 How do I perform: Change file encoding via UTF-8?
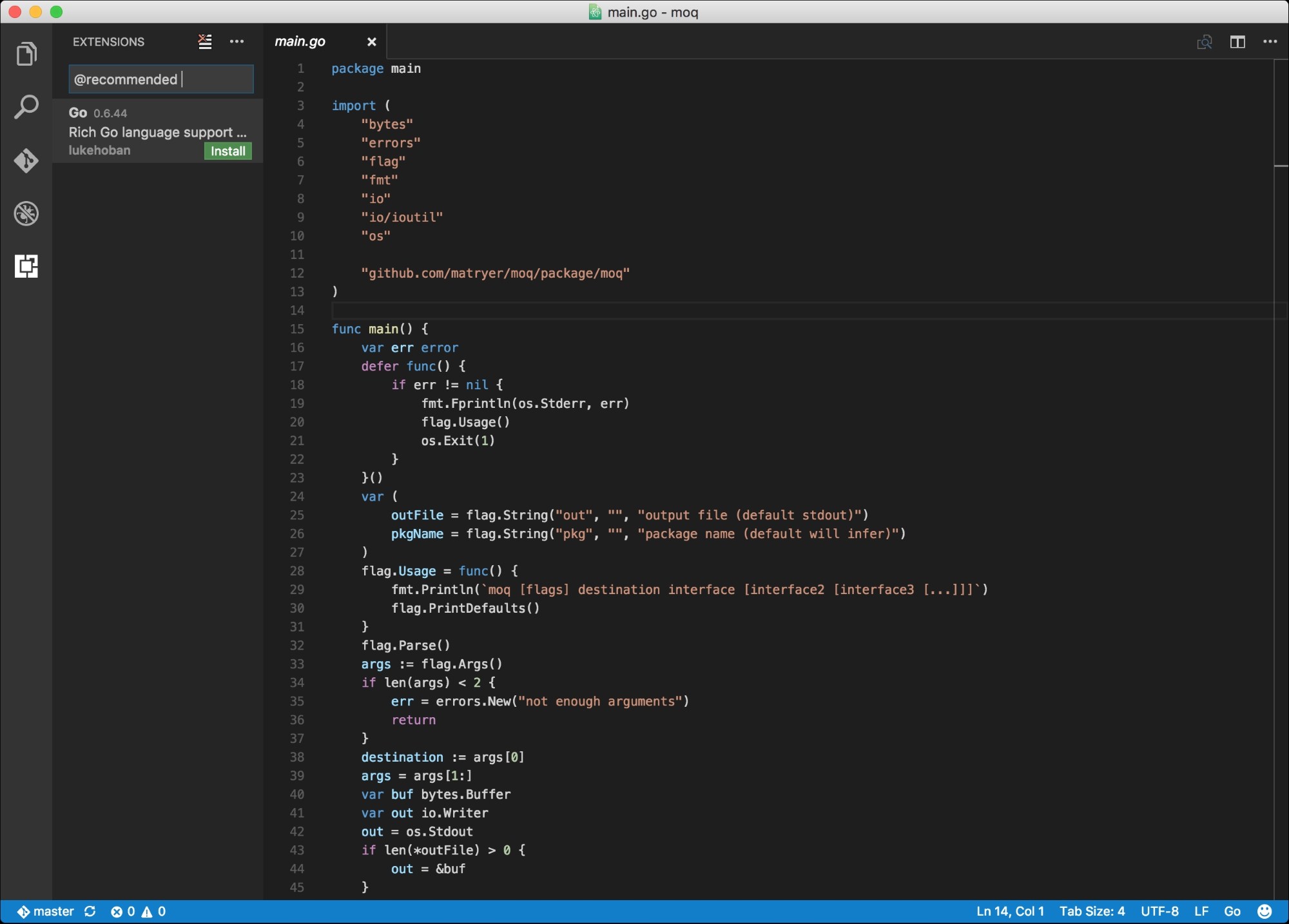(1159, 911)
